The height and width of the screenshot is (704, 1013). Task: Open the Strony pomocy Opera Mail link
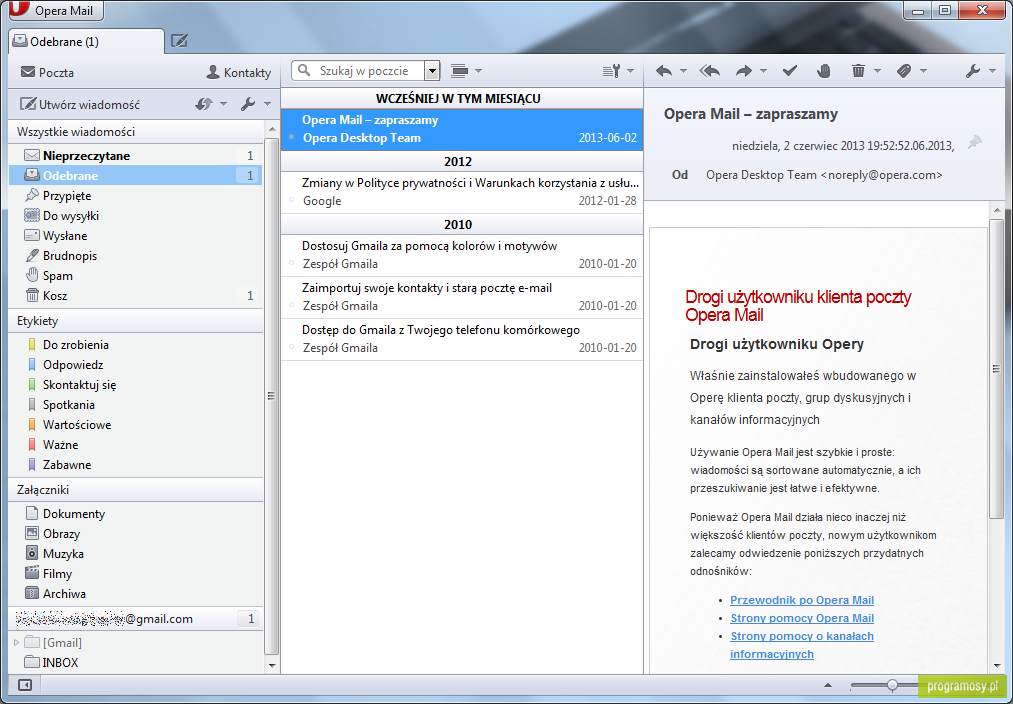802,618
